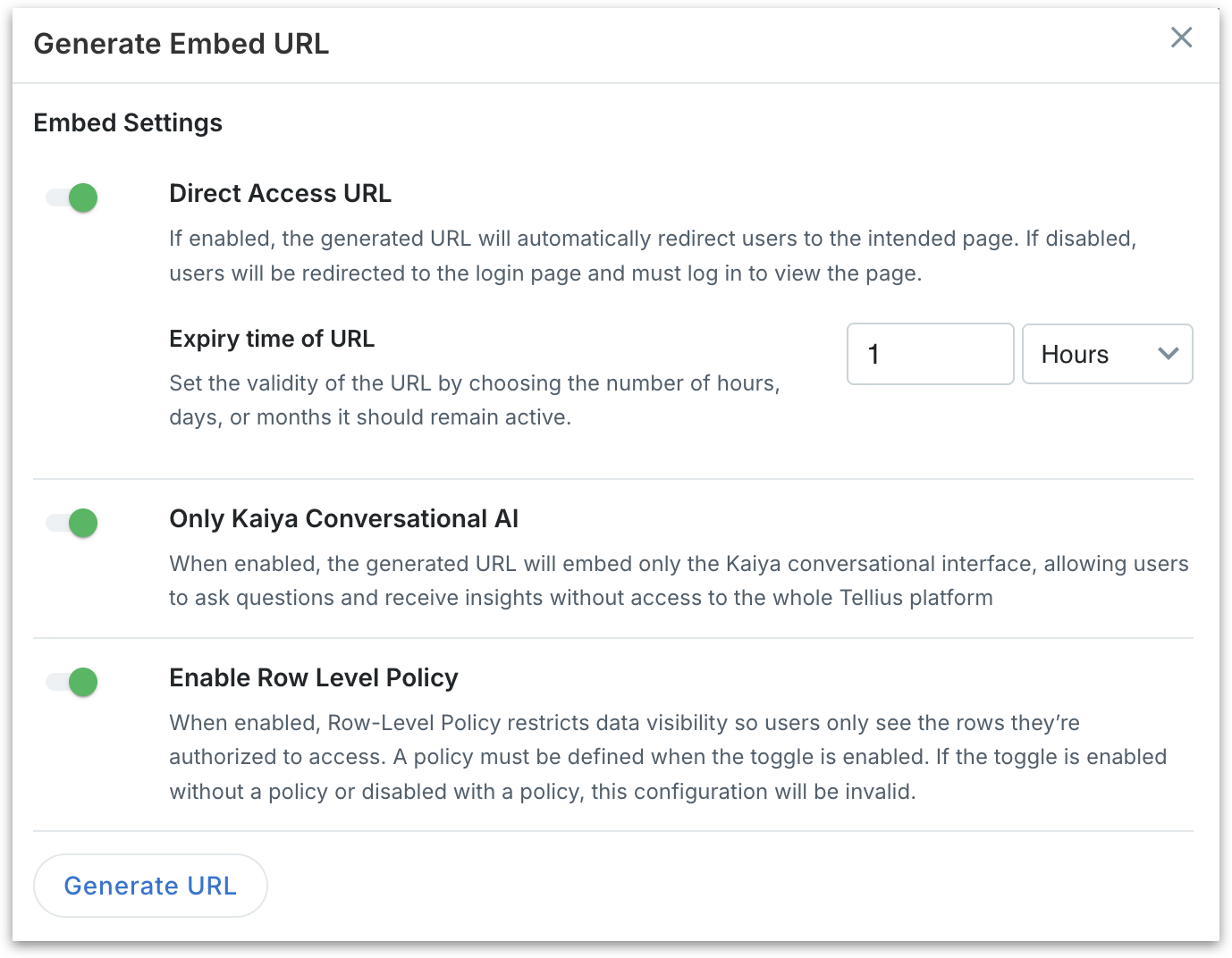1232x958 pixels.
Task: Turn off Only Kaiya Conversational AI switch
Action: point(72,523)
